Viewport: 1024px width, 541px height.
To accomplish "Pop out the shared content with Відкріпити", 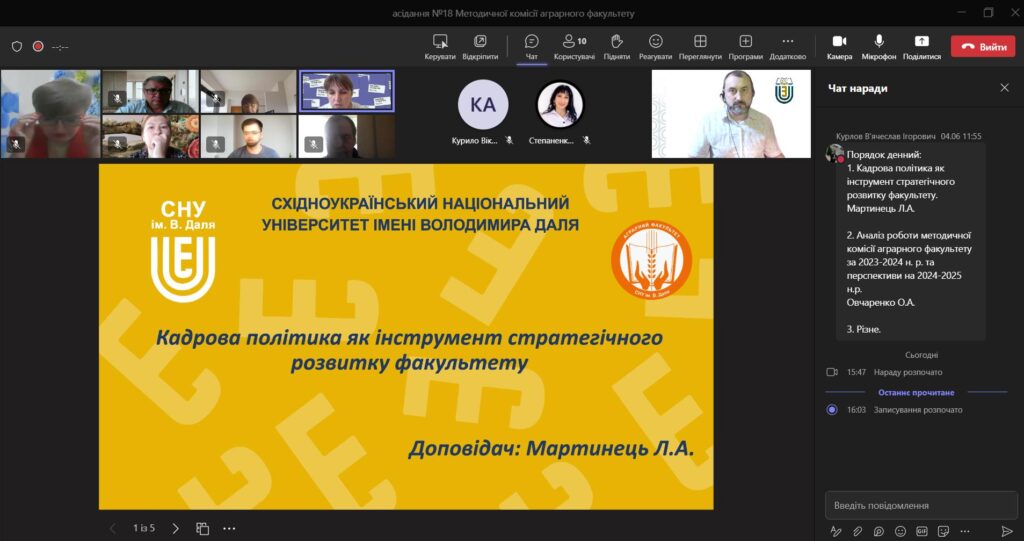I will tap(480, 45).
